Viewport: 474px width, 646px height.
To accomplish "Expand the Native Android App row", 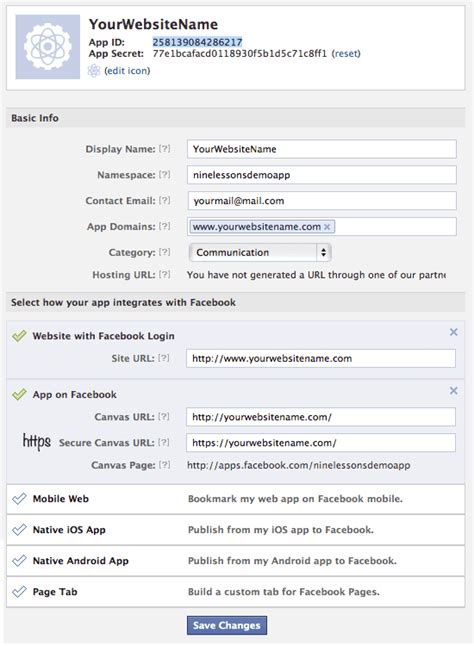I will 236,561.
